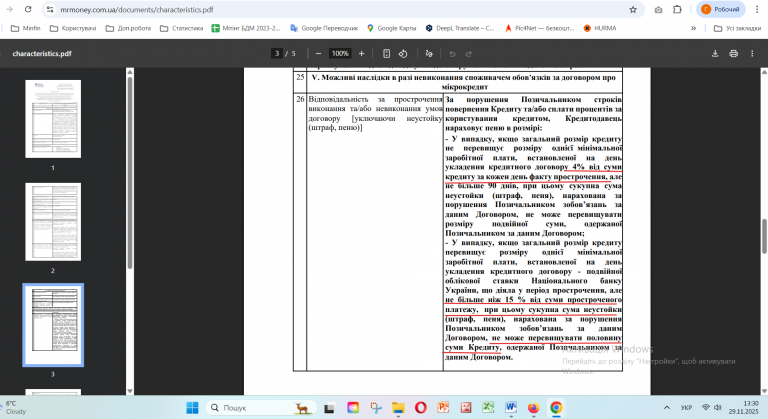The image size is (768, 419).
Task: Click the Відповідальність за прострочення cell text
Action: pyautogui.click(x=375, y=113)
